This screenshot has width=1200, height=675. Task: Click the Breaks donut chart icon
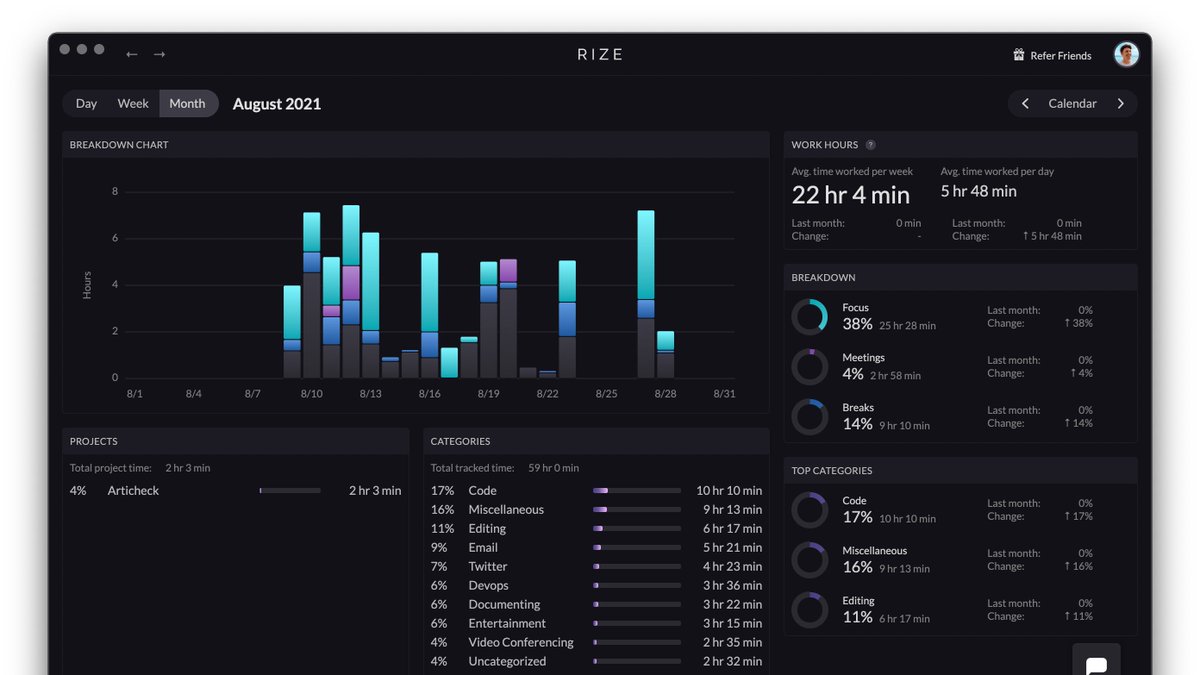pyautogui.click(x=809, y=417)
